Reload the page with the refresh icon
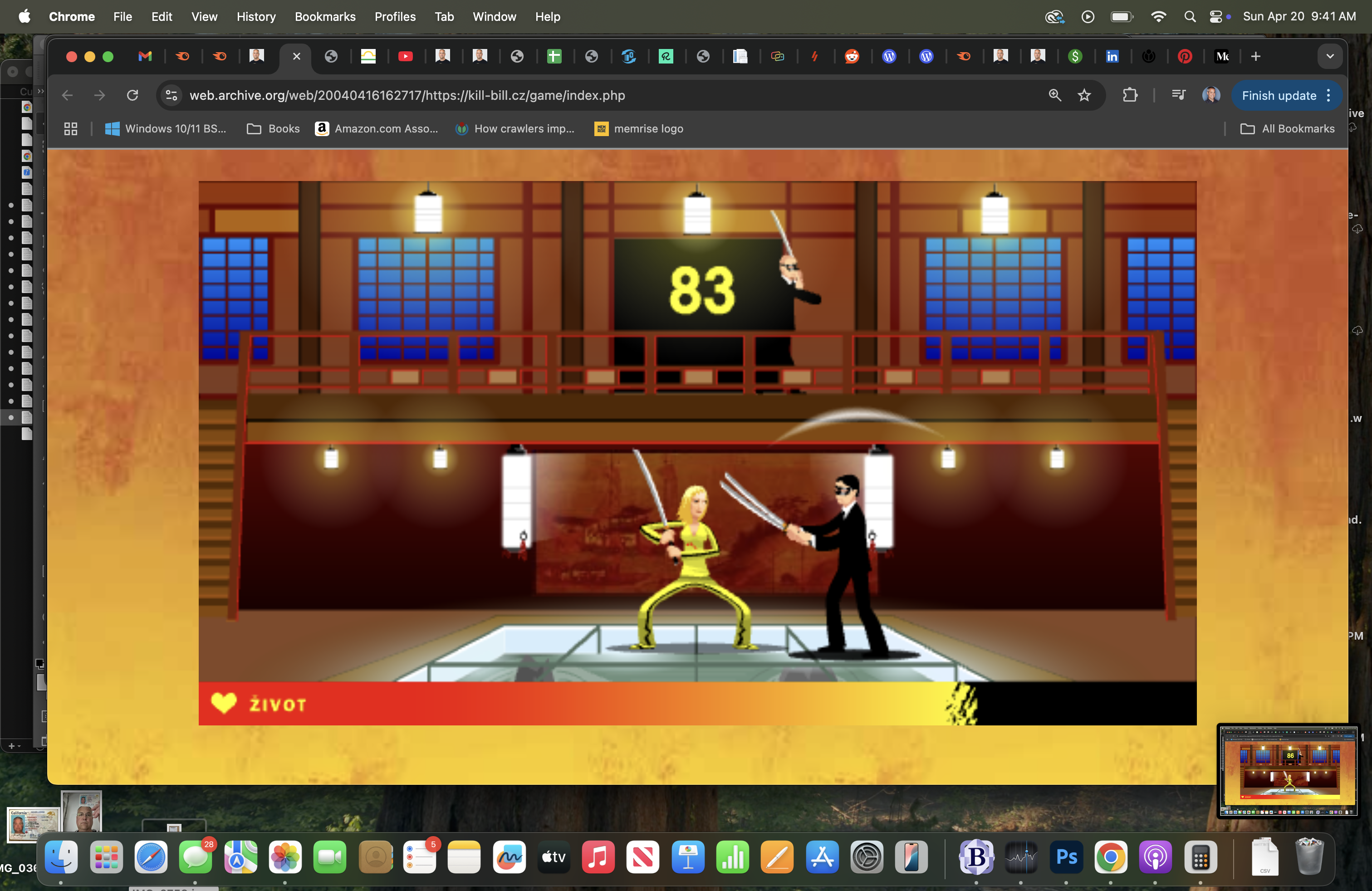 (132, 95)
